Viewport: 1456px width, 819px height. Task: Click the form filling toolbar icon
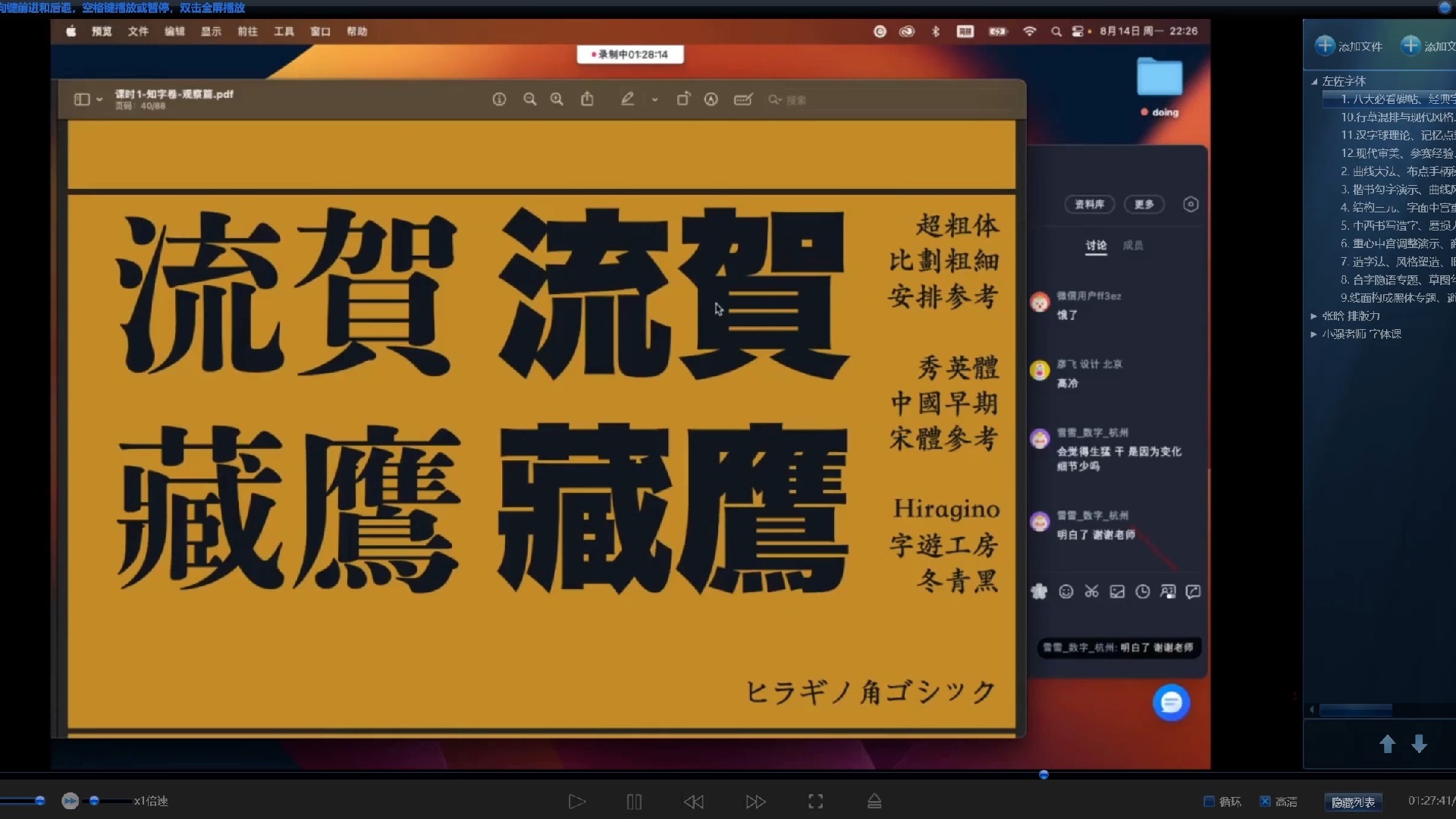pos(743,99)
